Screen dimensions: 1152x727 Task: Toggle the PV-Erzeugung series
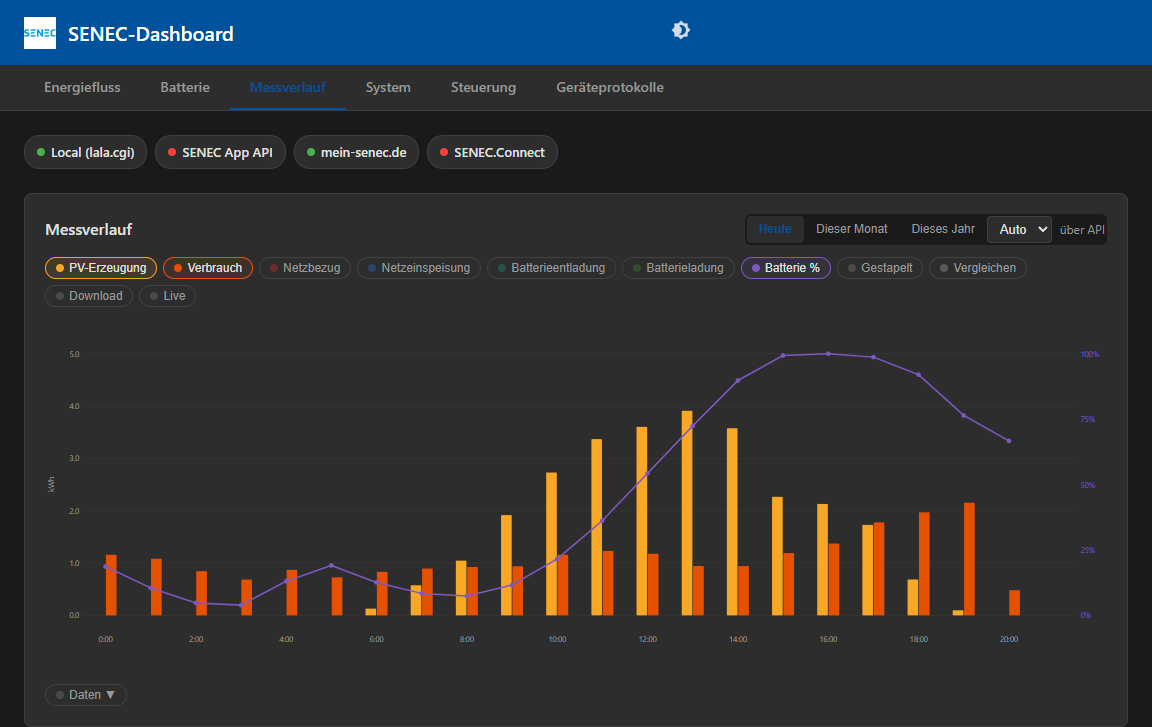coord(101,268)
